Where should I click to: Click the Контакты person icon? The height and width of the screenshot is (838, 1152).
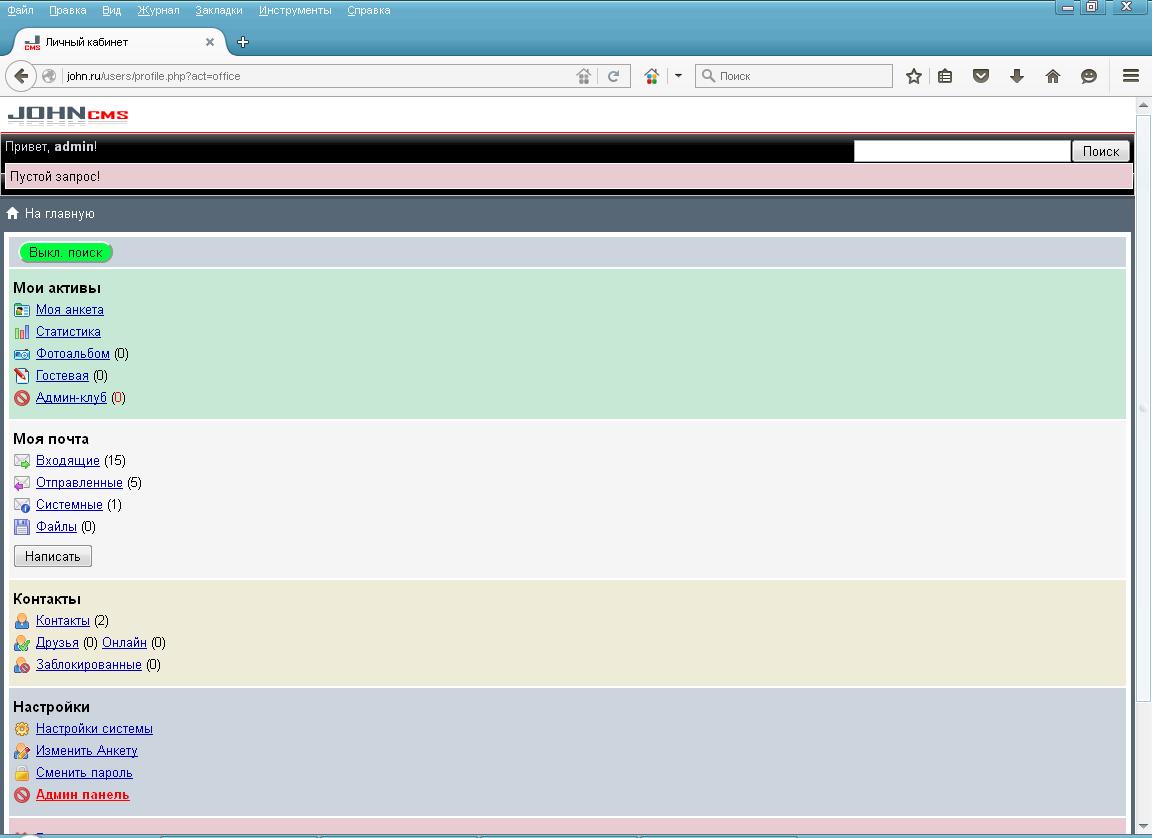(22, 621)
